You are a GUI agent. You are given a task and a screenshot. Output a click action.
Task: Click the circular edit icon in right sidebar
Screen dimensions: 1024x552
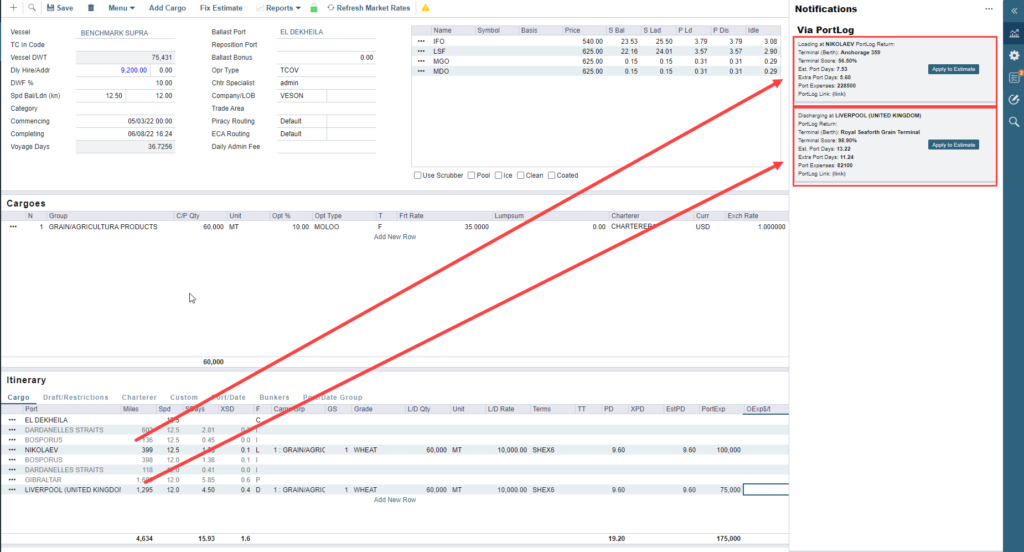coord(1014,99)
